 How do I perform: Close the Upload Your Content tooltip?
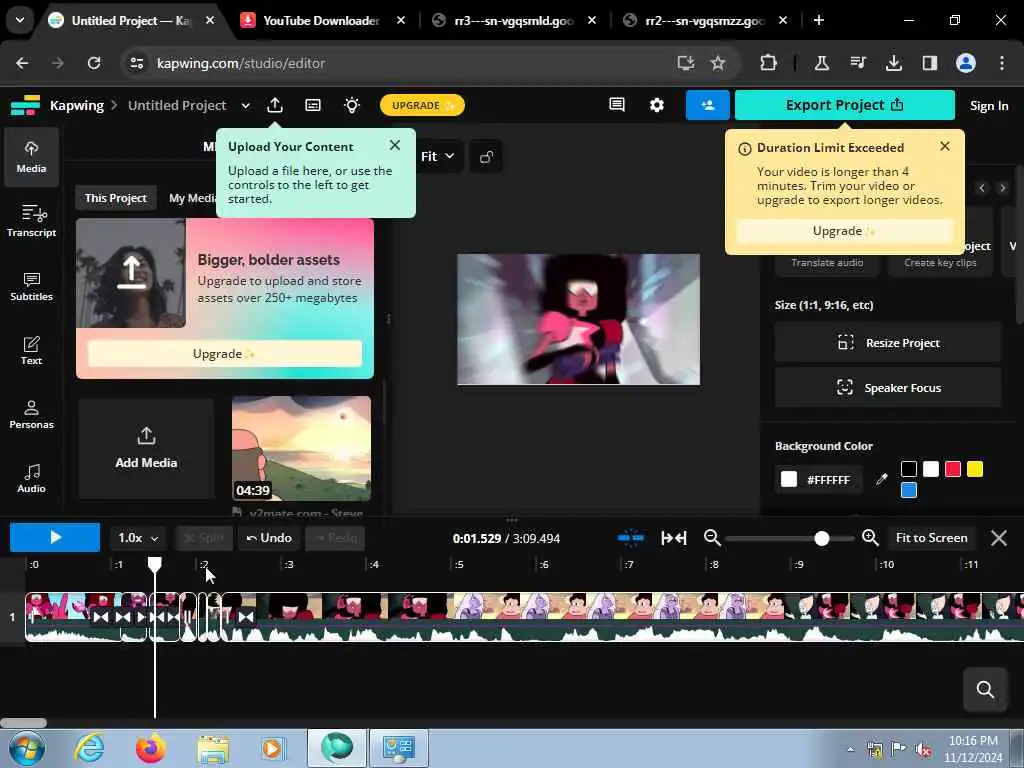tap(394, 145)
